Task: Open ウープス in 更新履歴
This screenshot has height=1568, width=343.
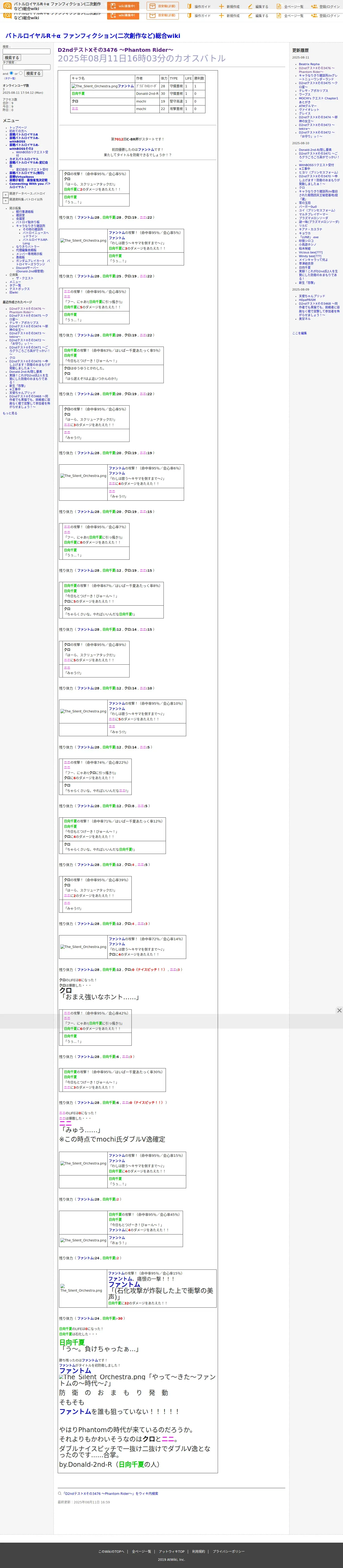Action: [x=304, y=94]
